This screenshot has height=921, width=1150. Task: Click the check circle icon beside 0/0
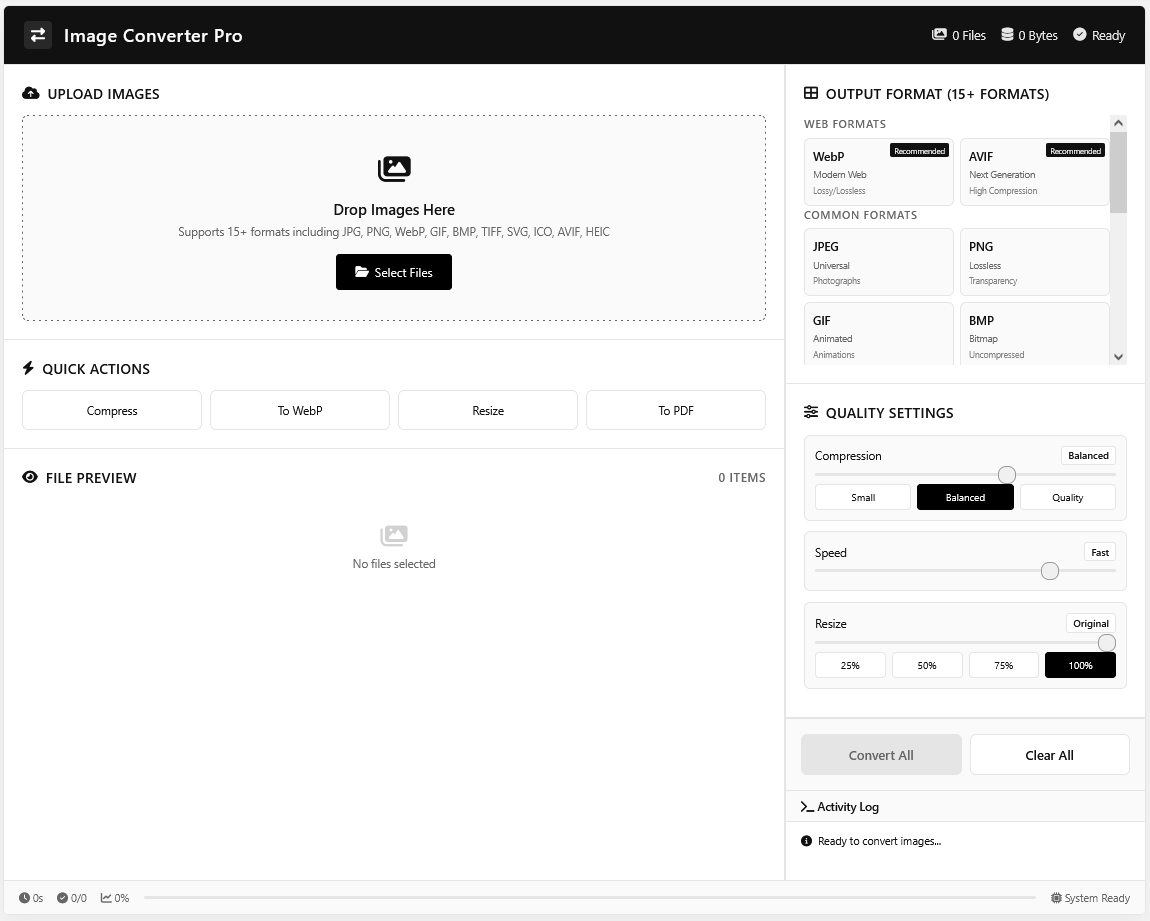point(62,898)
